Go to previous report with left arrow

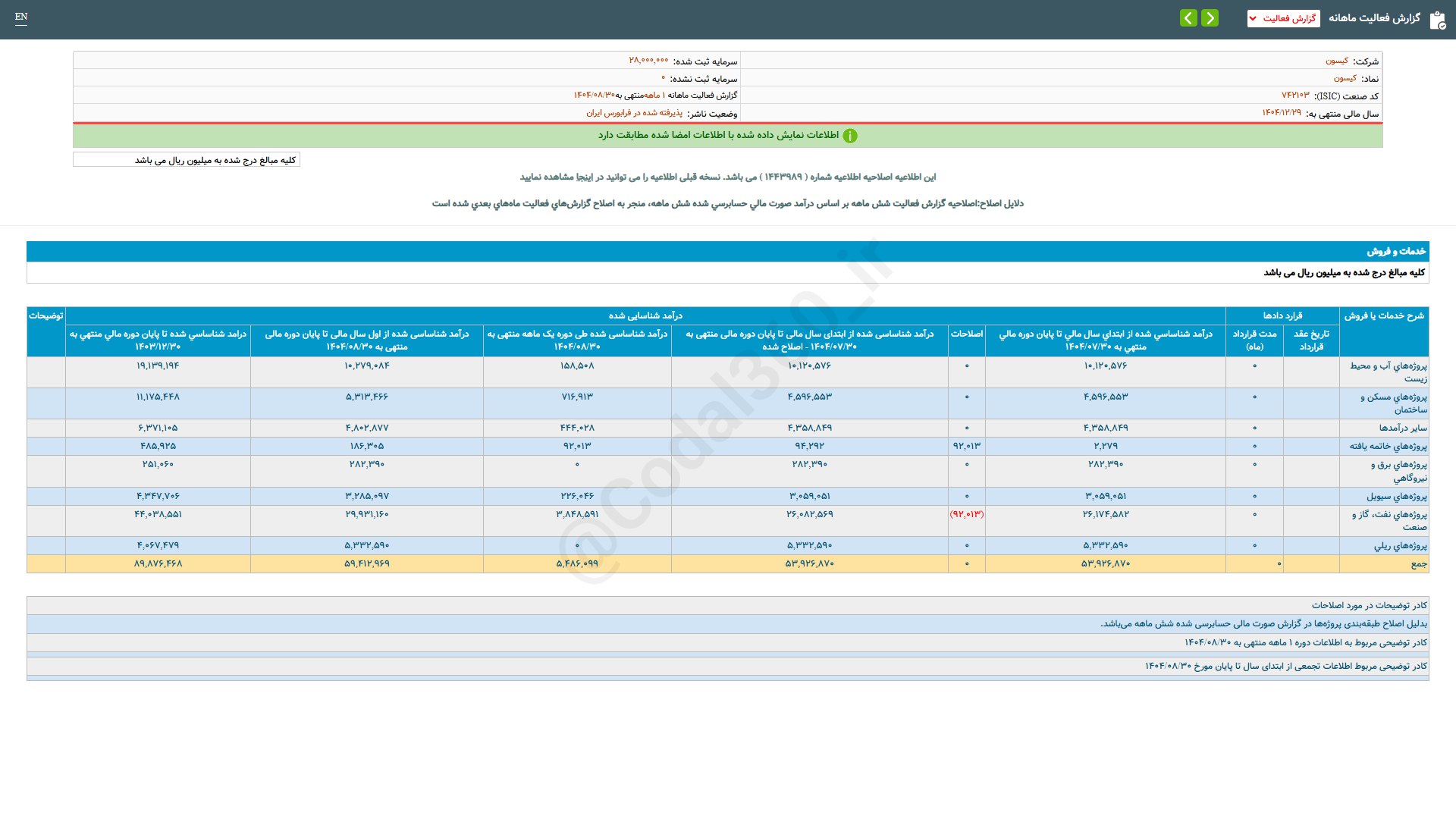[1188, 18]
